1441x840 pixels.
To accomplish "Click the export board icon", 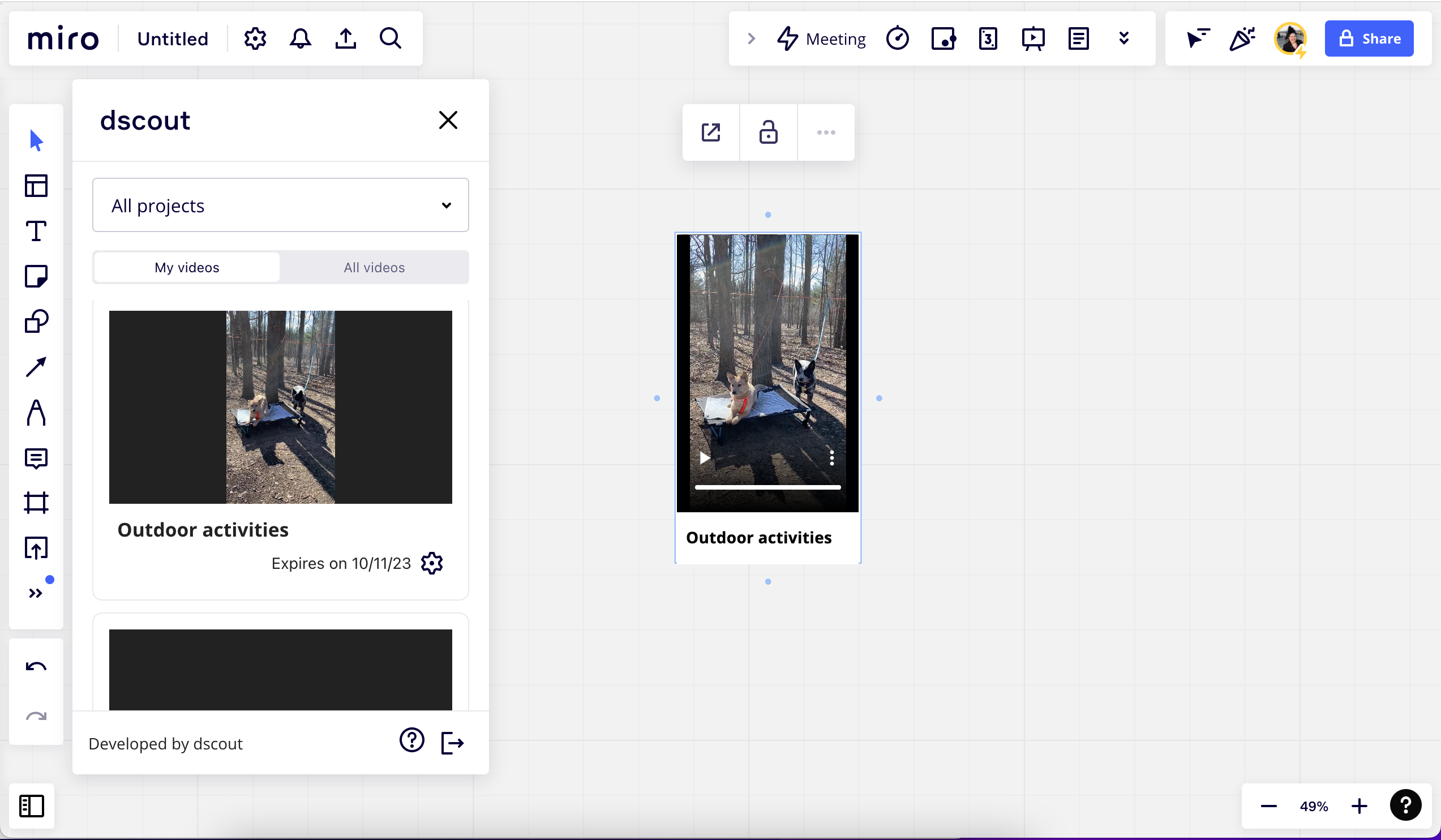I will pyautogui.click(x=345, y=39).
